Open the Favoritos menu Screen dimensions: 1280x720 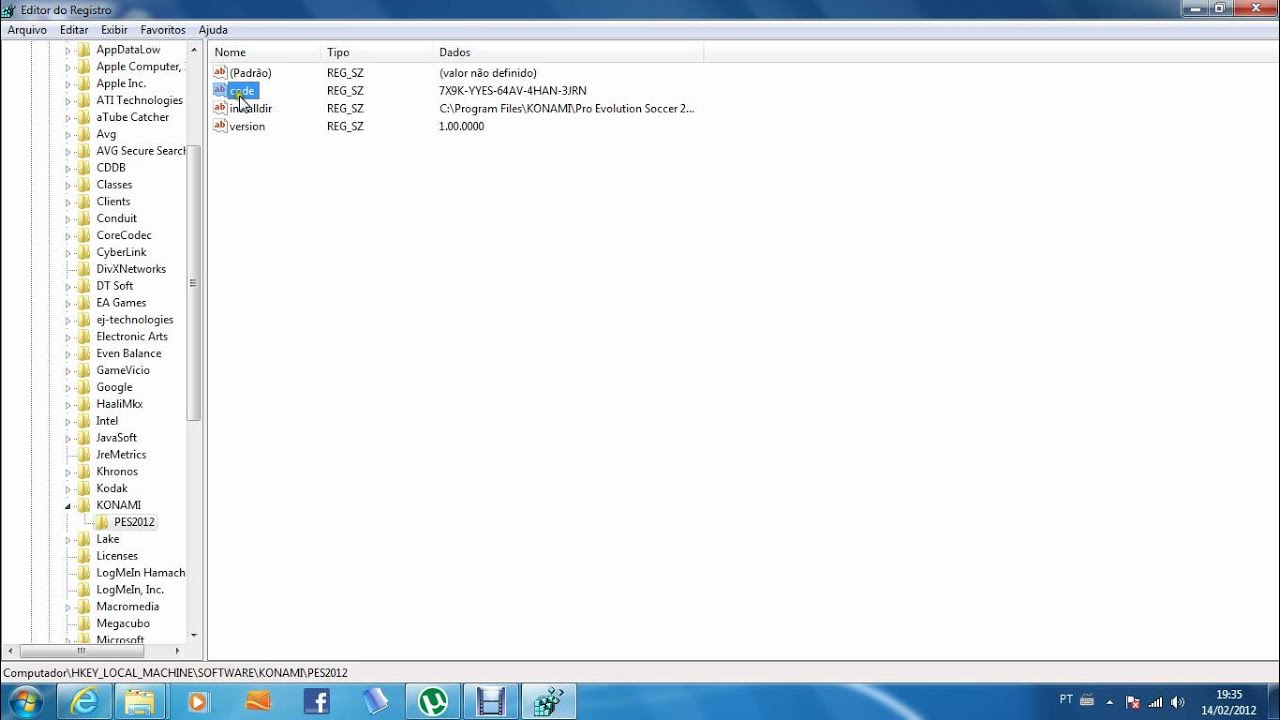(x=163, y=30)
